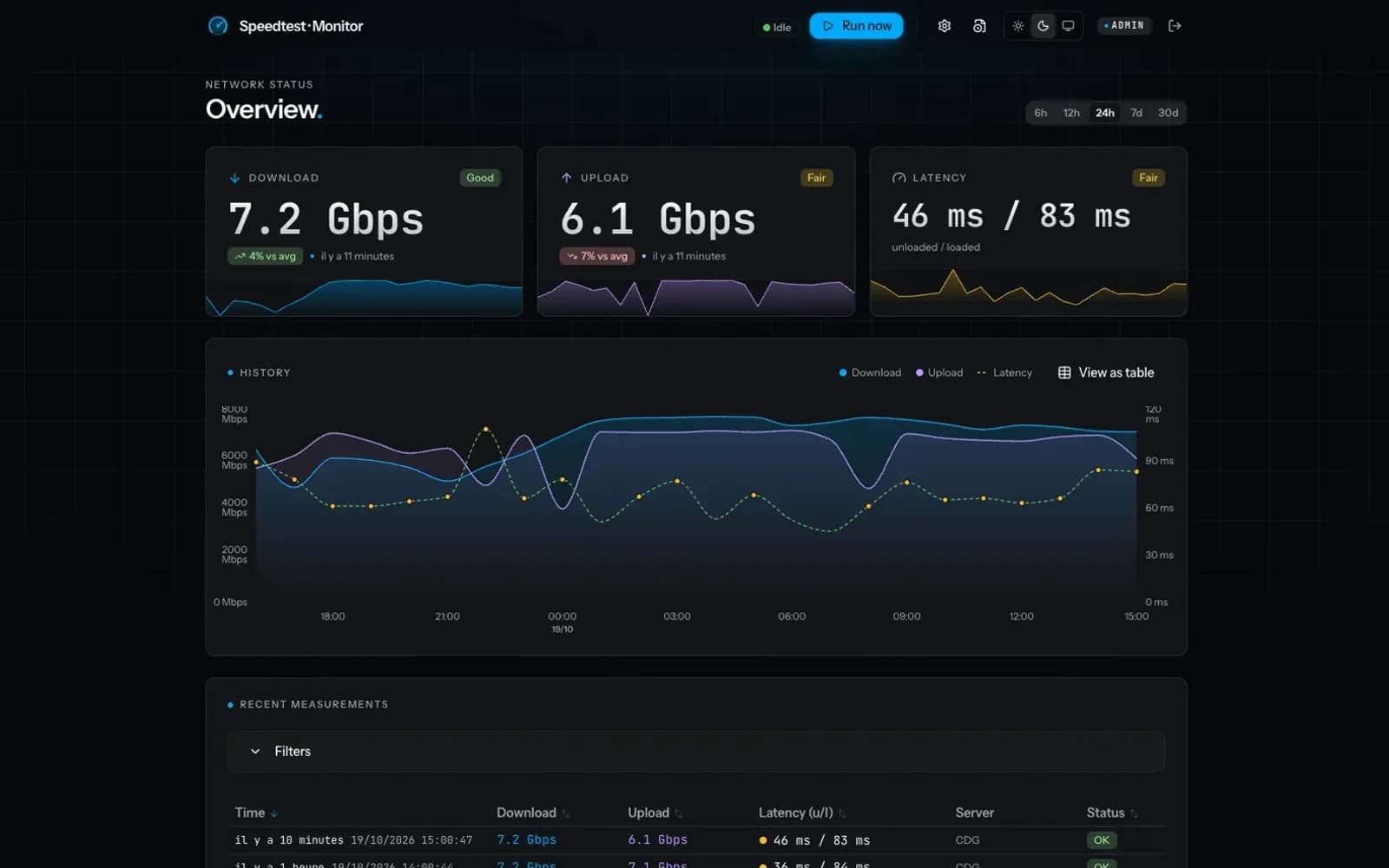Image resolution: width=1389 pixels, height=868 pixels.
Task: Click the Fair badge on Latency card
Action: (x=1149, y=178)
